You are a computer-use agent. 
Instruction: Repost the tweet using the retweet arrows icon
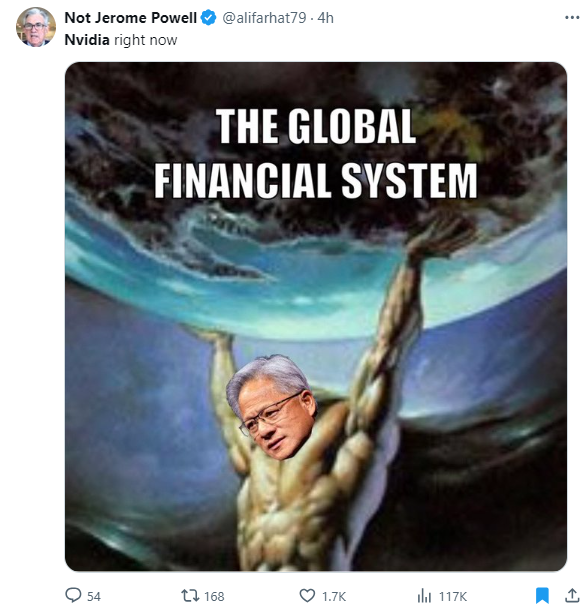click(190, 595)
